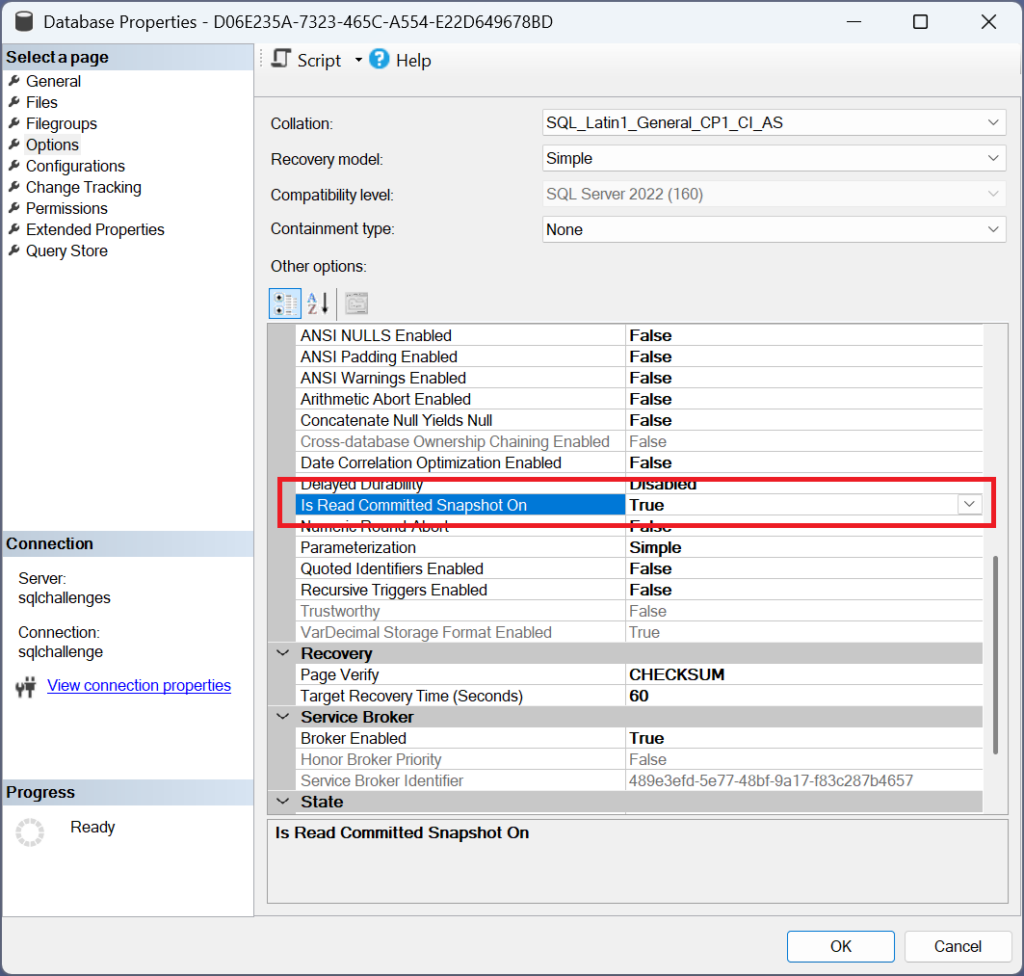Viewport: 1024px width, 976px height.
Task: Open Is Read Committed Snapshot On dropdown
Action: pos(968,505)
